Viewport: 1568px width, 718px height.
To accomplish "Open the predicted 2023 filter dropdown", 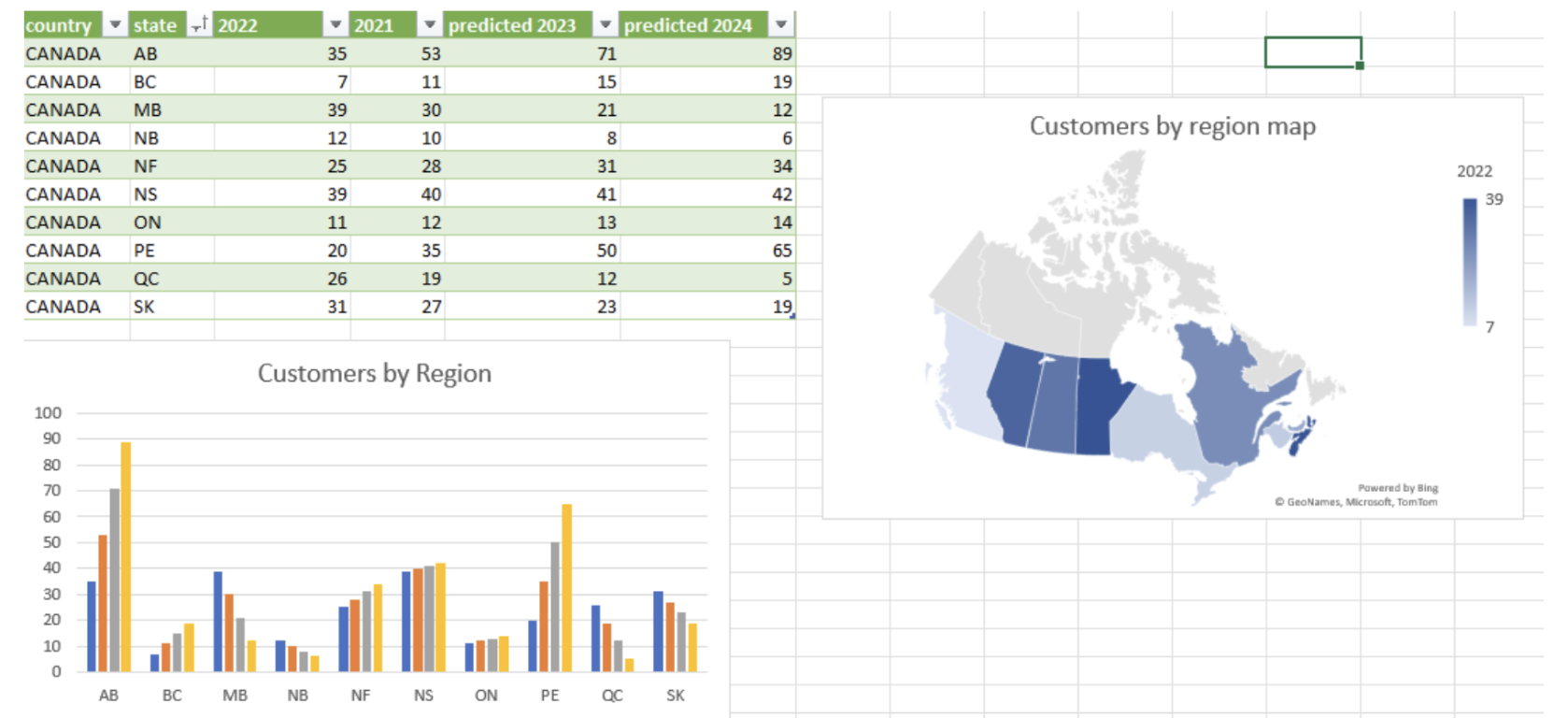I will pos(606,25).
